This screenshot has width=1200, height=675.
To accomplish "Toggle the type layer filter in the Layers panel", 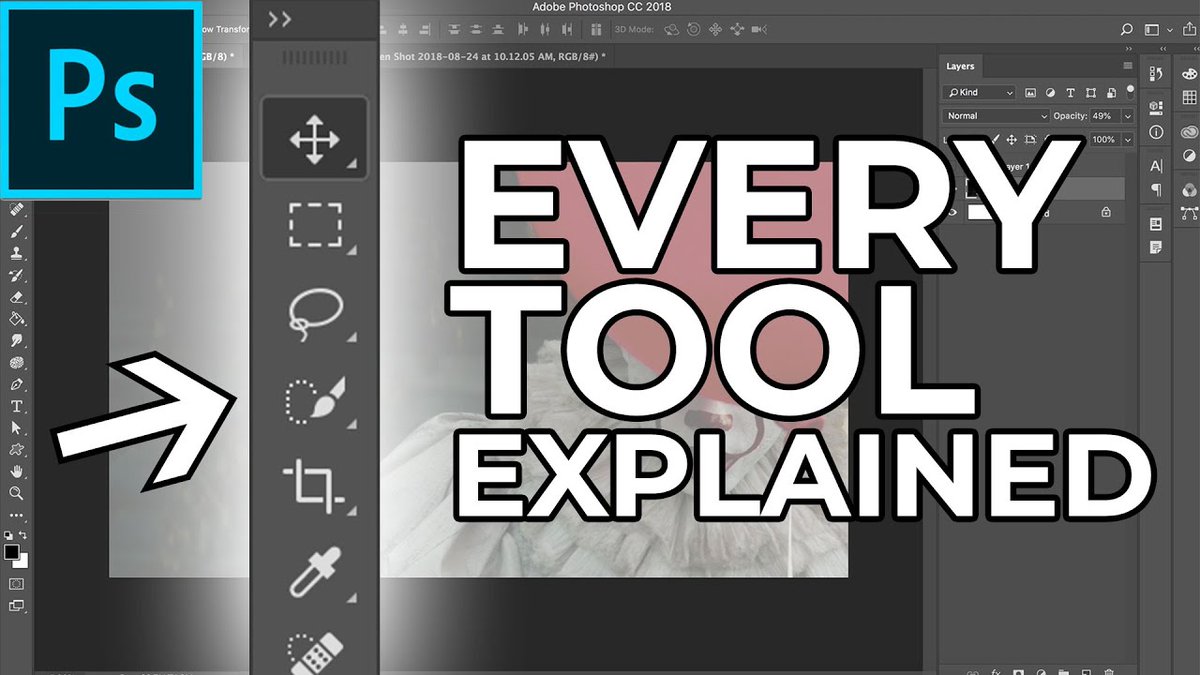I will tap(1070, 93).
